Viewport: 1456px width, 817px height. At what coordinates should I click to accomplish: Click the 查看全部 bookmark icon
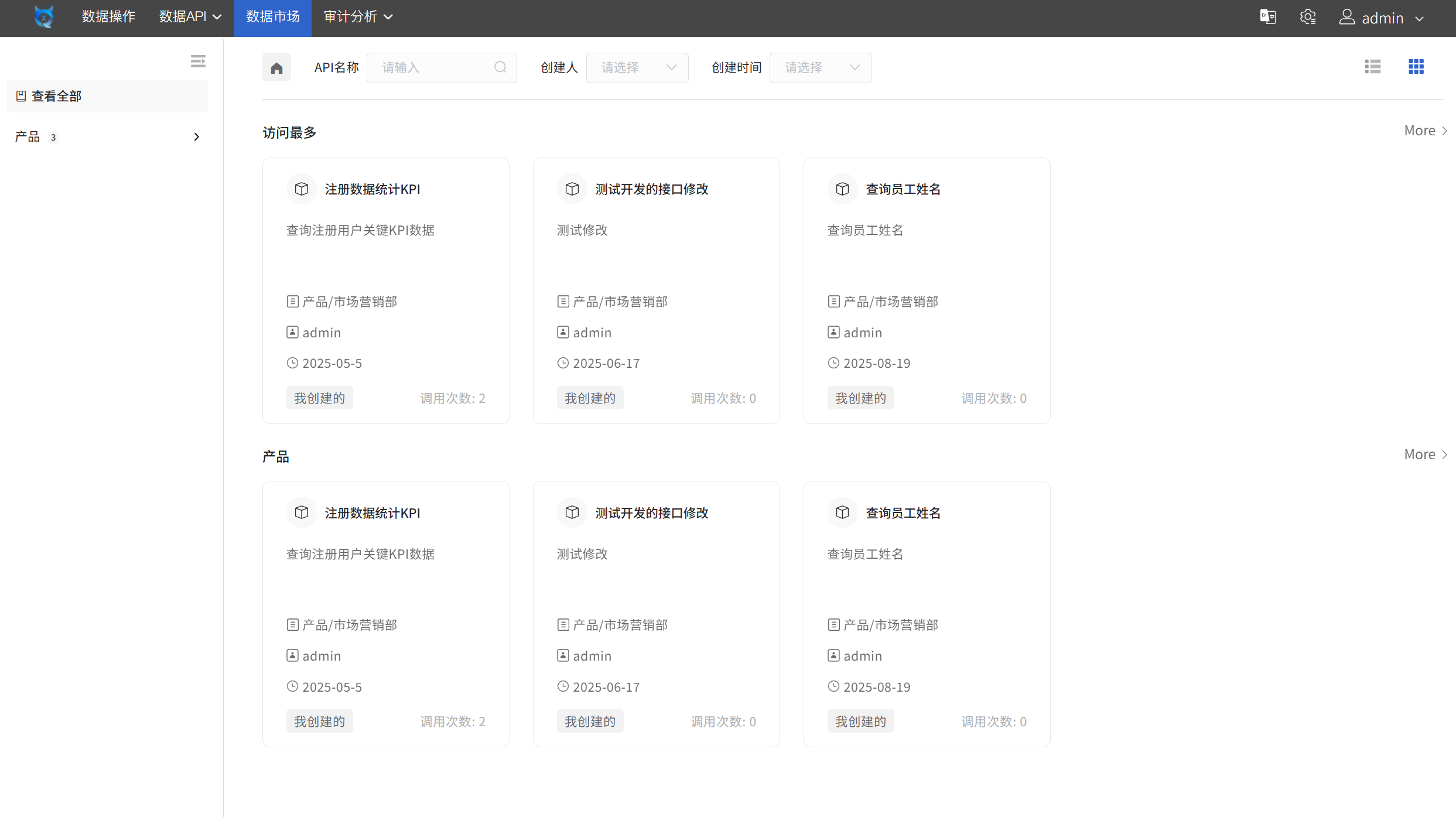21,96
